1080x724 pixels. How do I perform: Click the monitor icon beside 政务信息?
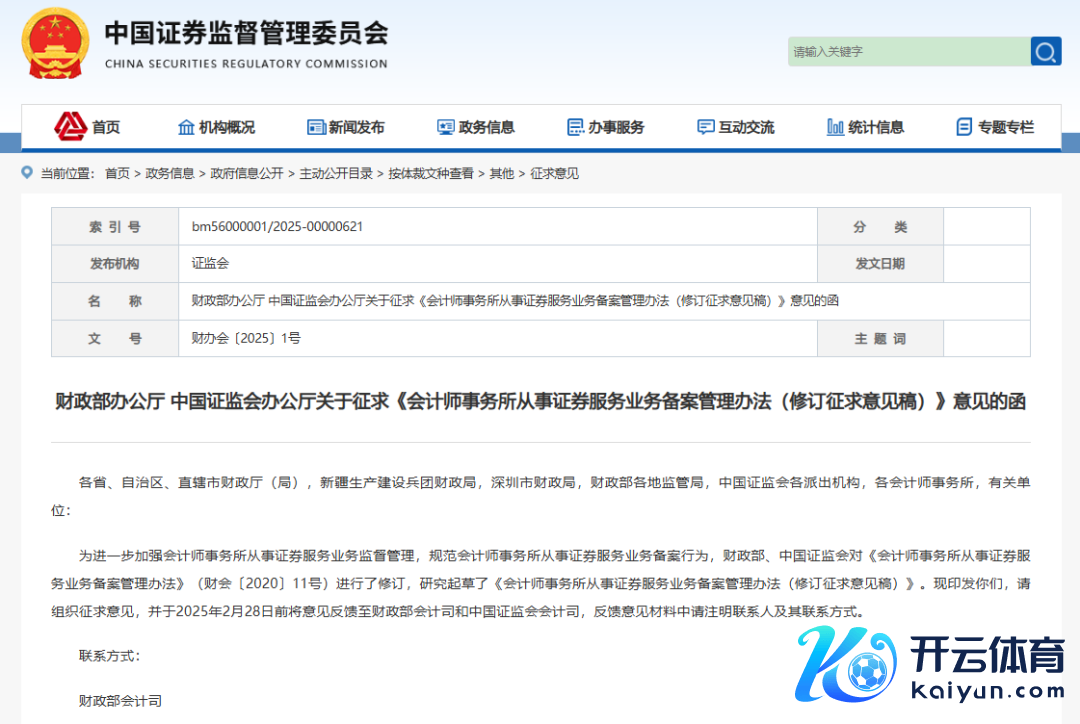[x=446, y=127]
